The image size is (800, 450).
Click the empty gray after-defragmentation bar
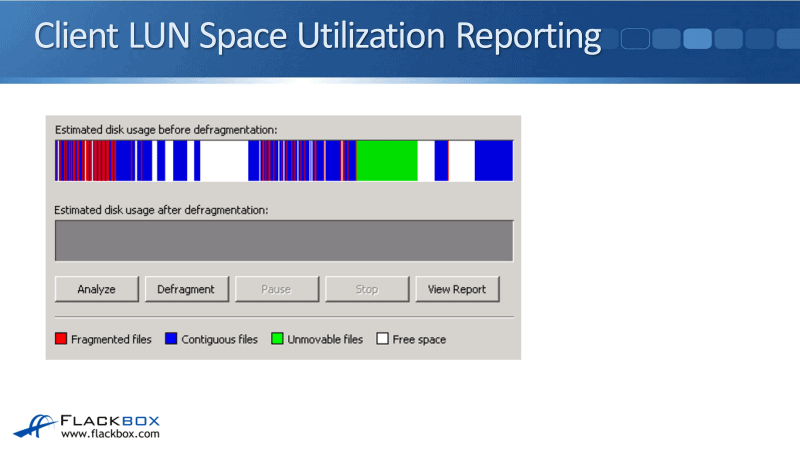point(284,241)
